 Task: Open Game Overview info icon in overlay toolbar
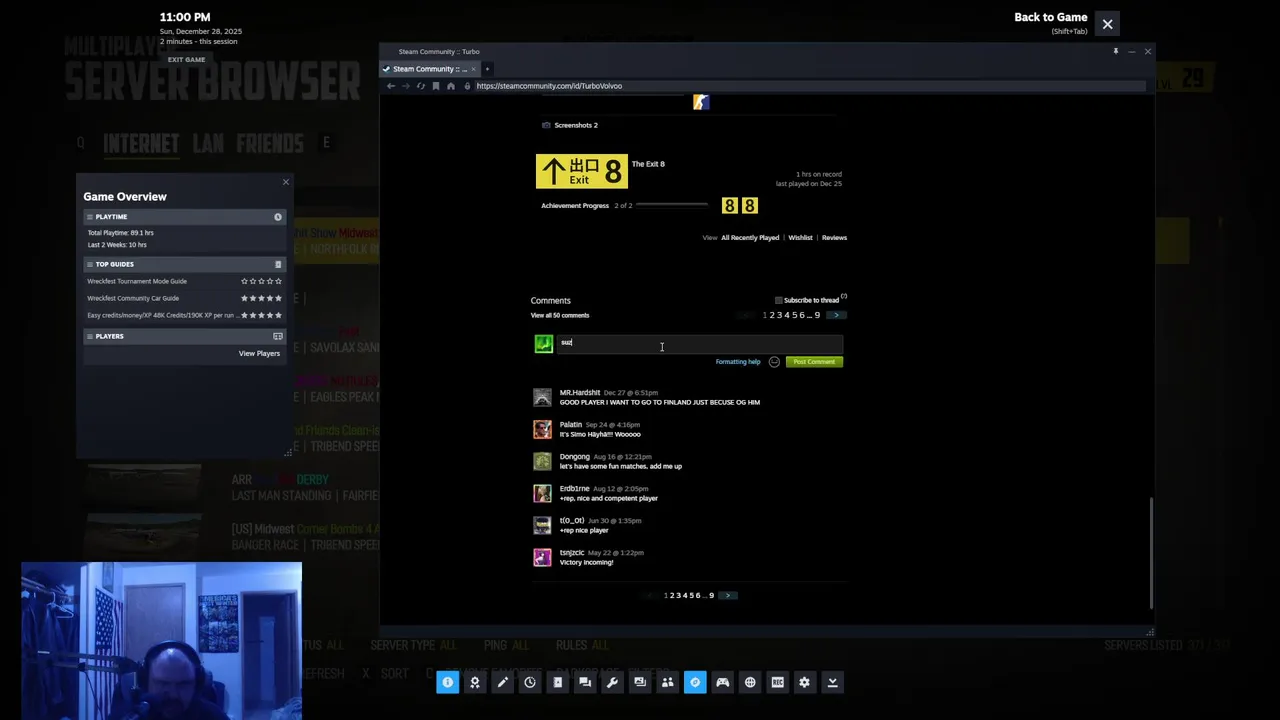[447, 682]
